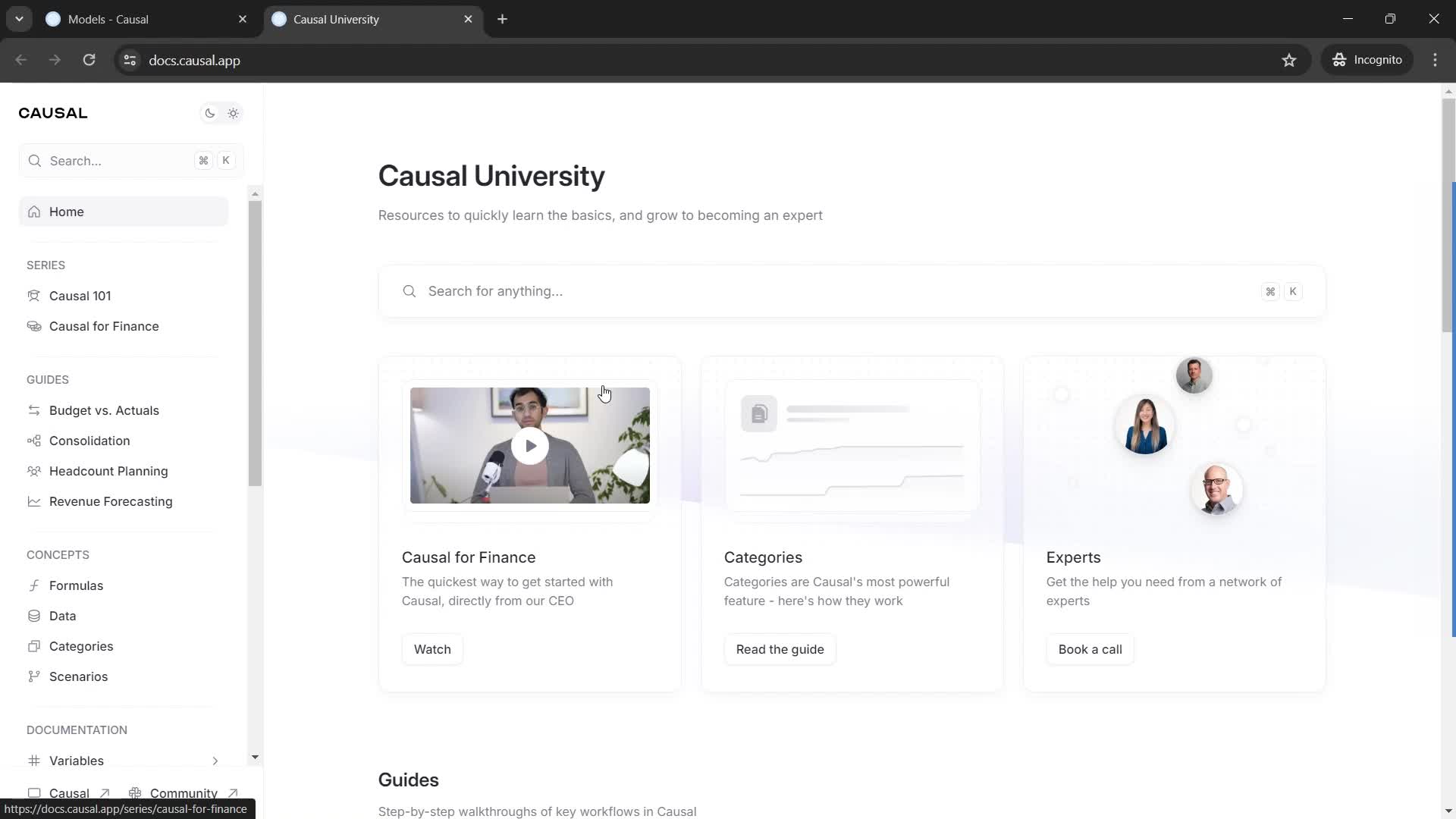Screen dimensions: 1456x819
Task: Click the Watch button
Action: [x=432, y=649]
